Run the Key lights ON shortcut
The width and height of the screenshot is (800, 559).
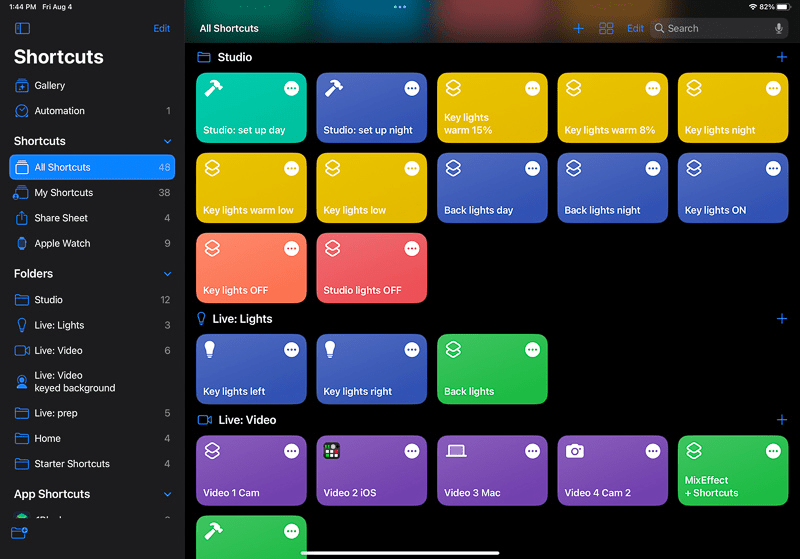(x=733, y=188)
